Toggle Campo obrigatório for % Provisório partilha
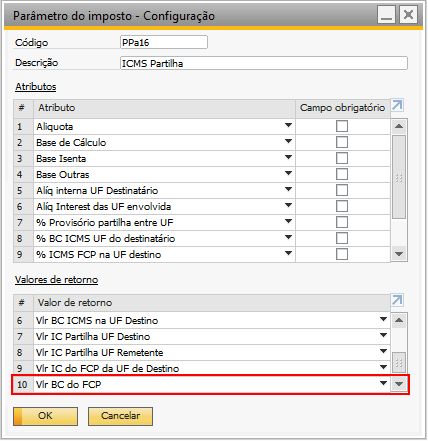428x441 pixels. [x=342, y=222]
